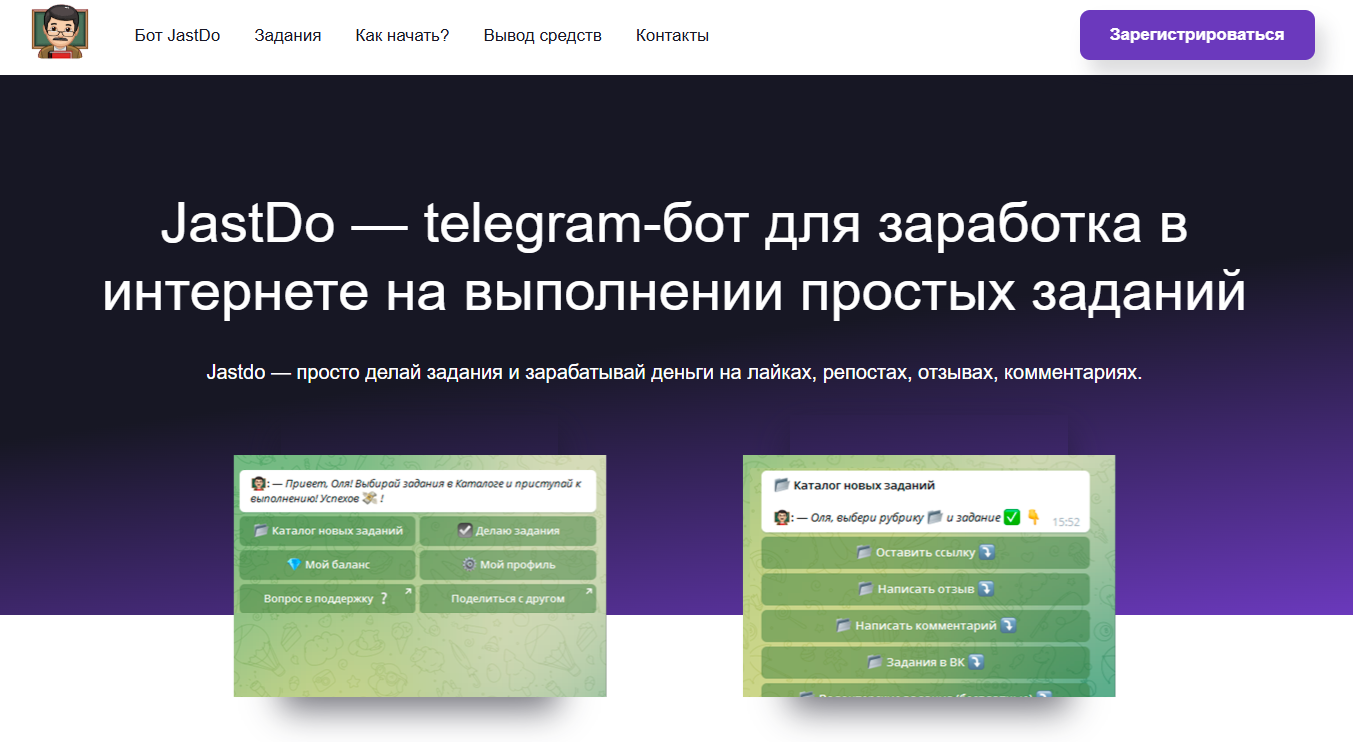This screenshot has width=1353, height=742.
Task: Click the 15:52 message timestamp
Action: point(1067,522)
